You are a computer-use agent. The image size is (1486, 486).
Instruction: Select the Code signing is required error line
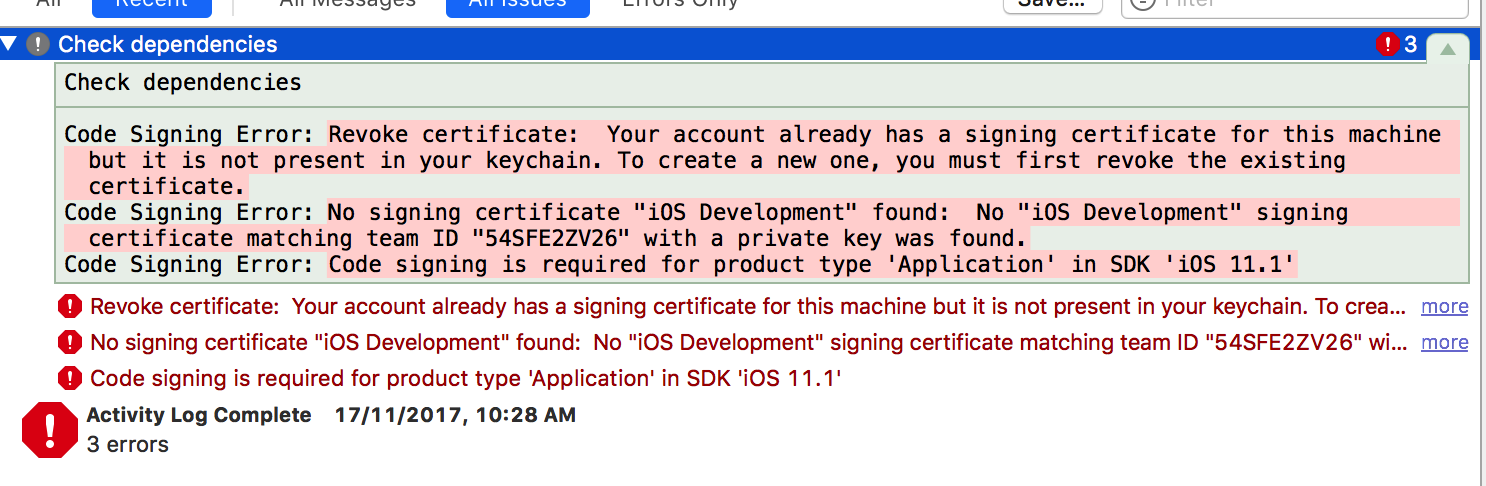(x=465, y=378)
